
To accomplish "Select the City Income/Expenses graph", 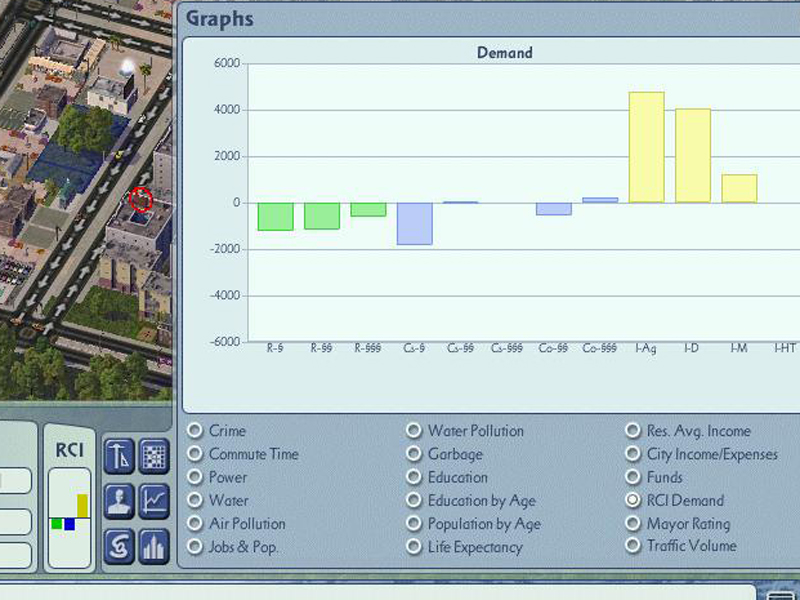I will coord(632,454).
